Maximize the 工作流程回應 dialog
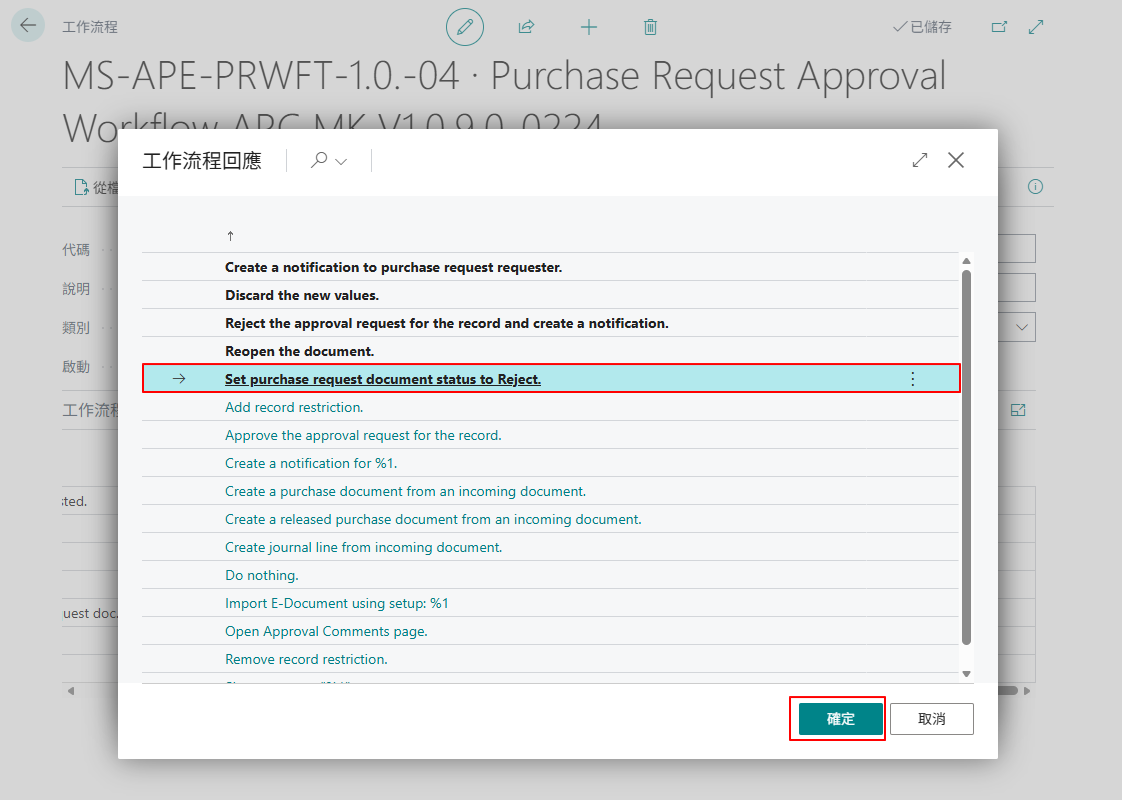The image size is (1122, 800). 920,160
